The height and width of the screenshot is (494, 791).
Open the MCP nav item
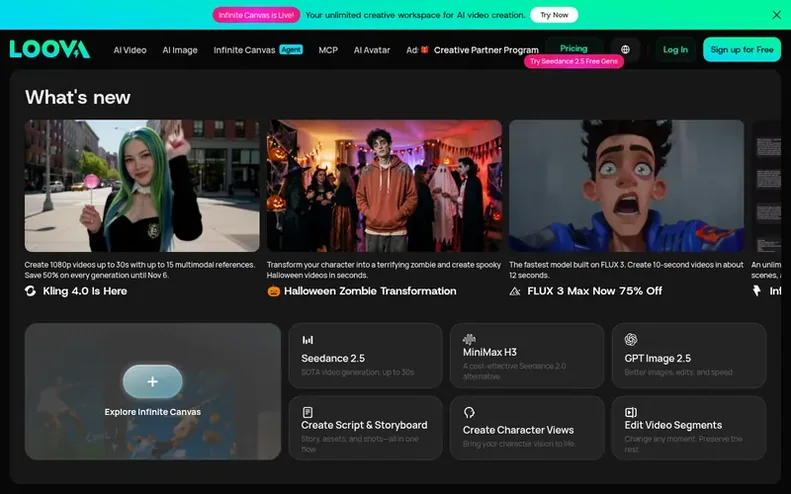click(328, 50)
